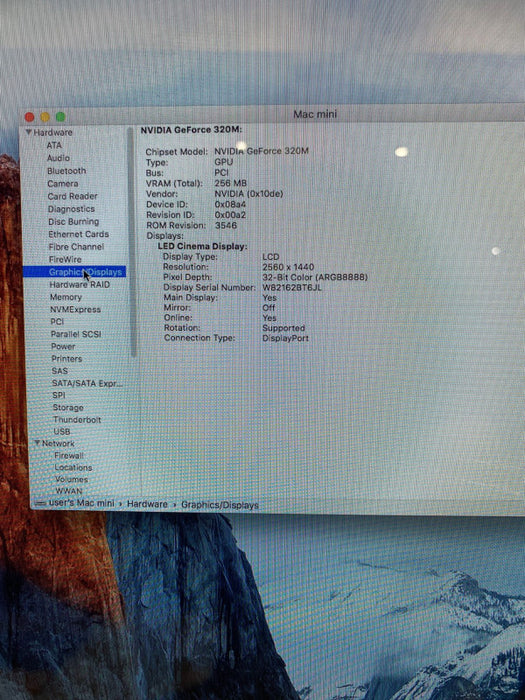Select Disc Burning entry
This screenshot has width=525, height=700.
point(74,221)
